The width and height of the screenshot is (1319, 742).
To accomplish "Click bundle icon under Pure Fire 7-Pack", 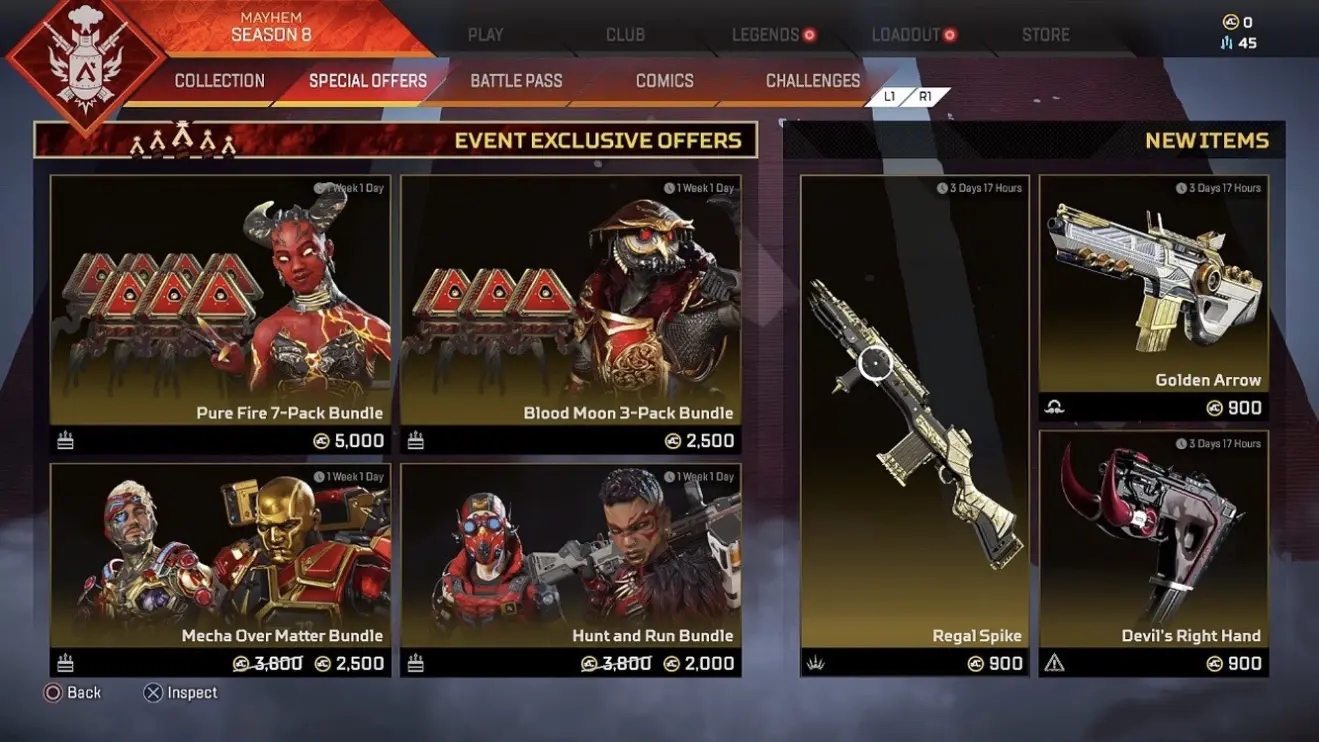I will click(x=66, y=441).
